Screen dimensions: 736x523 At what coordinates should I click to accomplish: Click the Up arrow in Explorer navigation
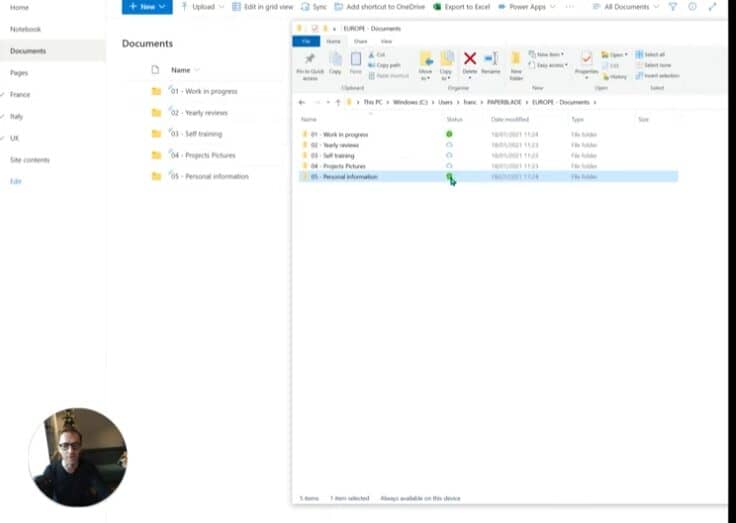click(338, 102)
